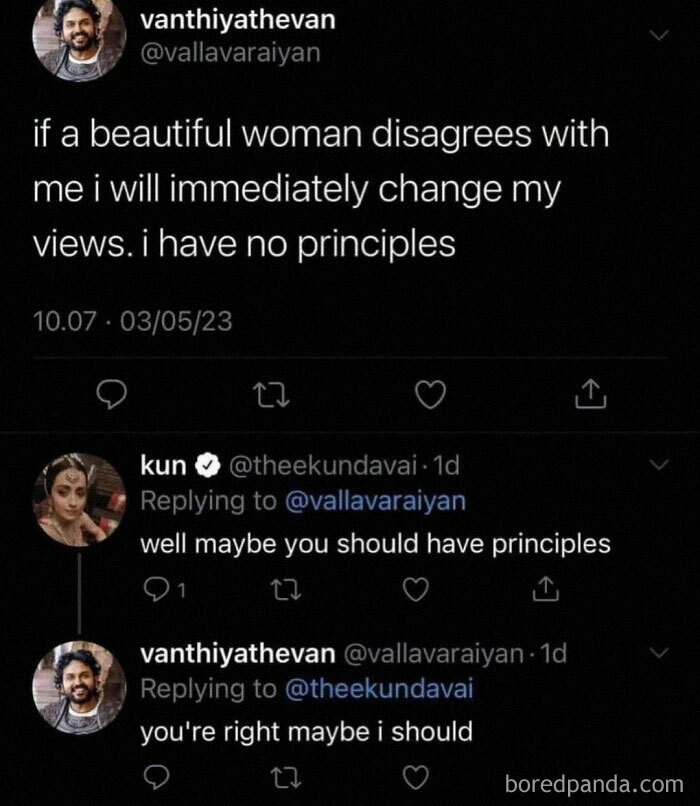Retweet the main tweet about principles

[264, 396]
